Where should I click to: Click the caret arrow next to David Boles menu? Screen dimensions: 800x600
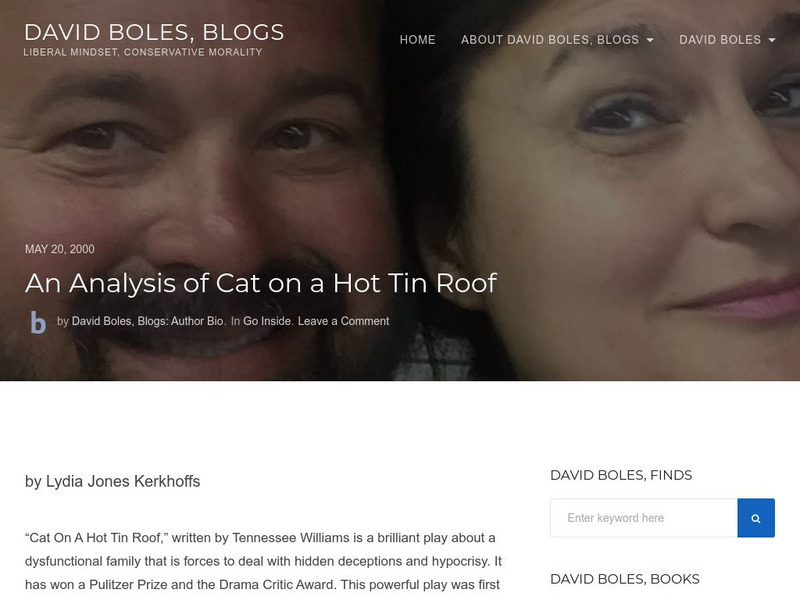771,40
